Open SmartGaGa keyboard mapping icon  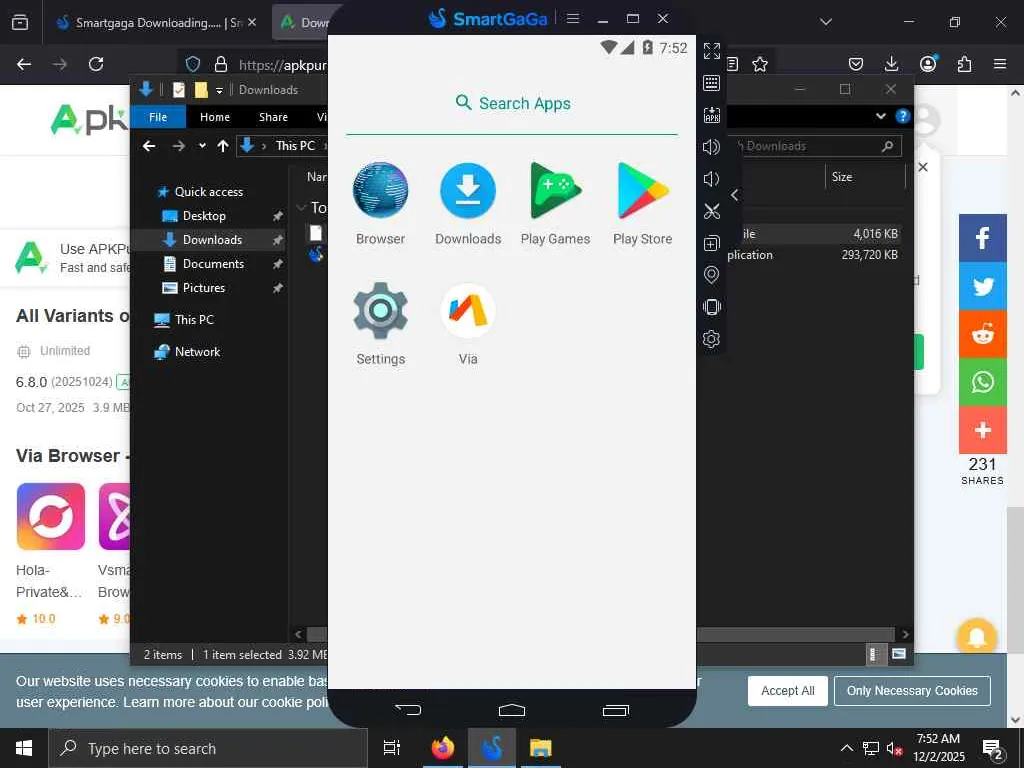coord(712,83)
